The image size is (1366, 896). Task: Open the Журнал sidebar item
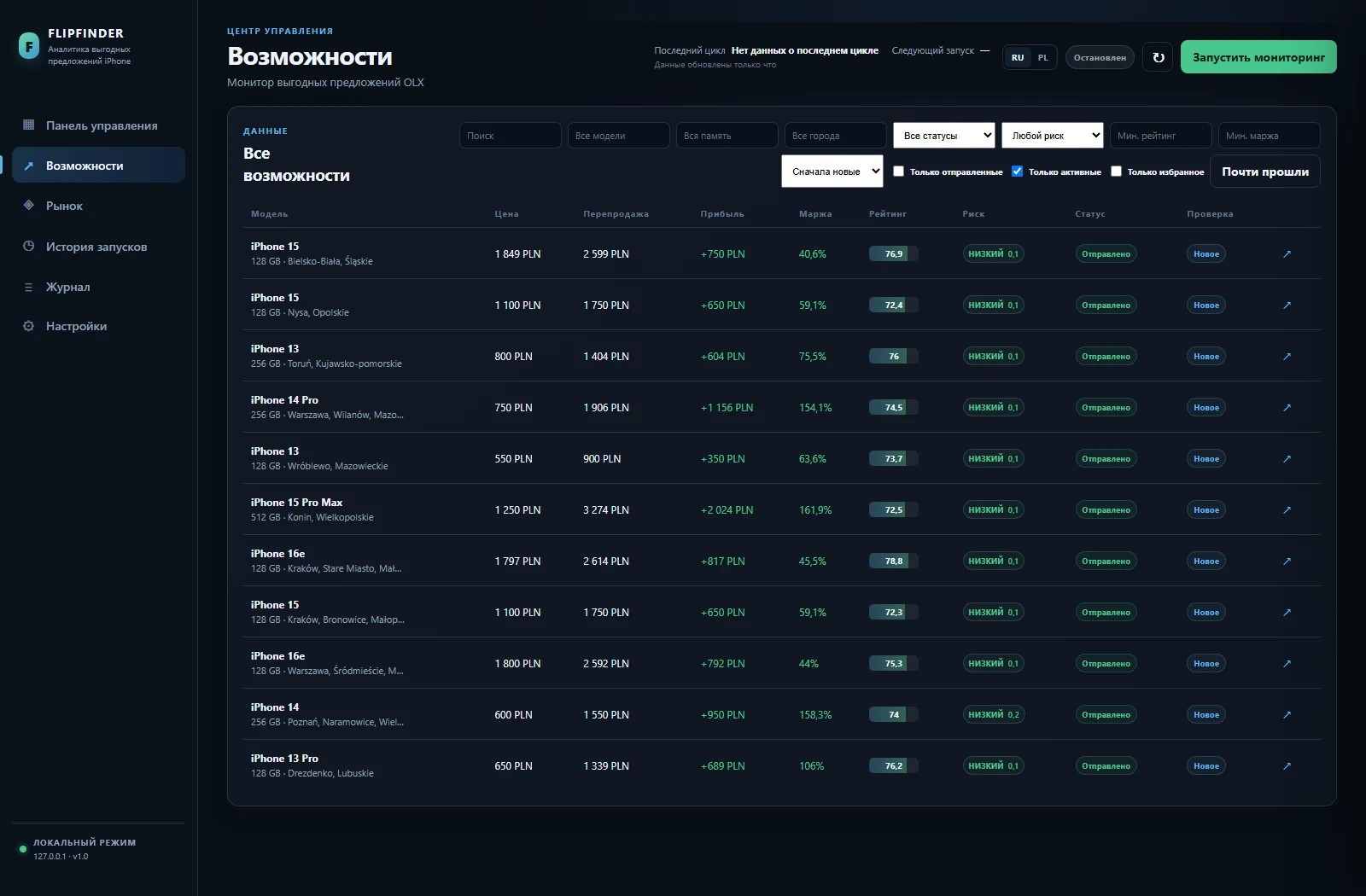pos(98,287)
